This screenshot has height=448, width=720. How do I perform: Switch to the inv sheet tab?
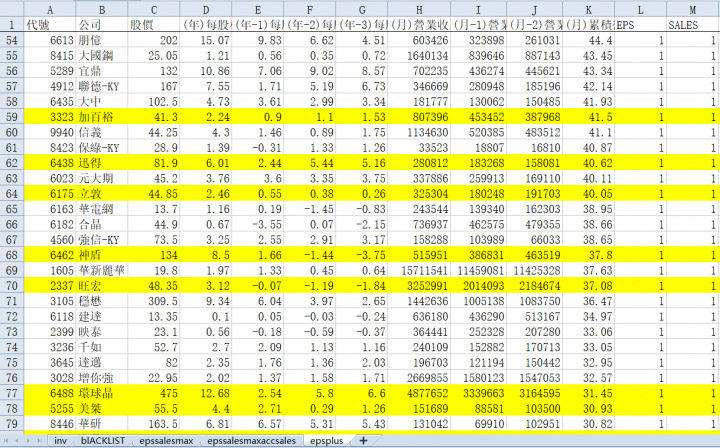(60, 441)
